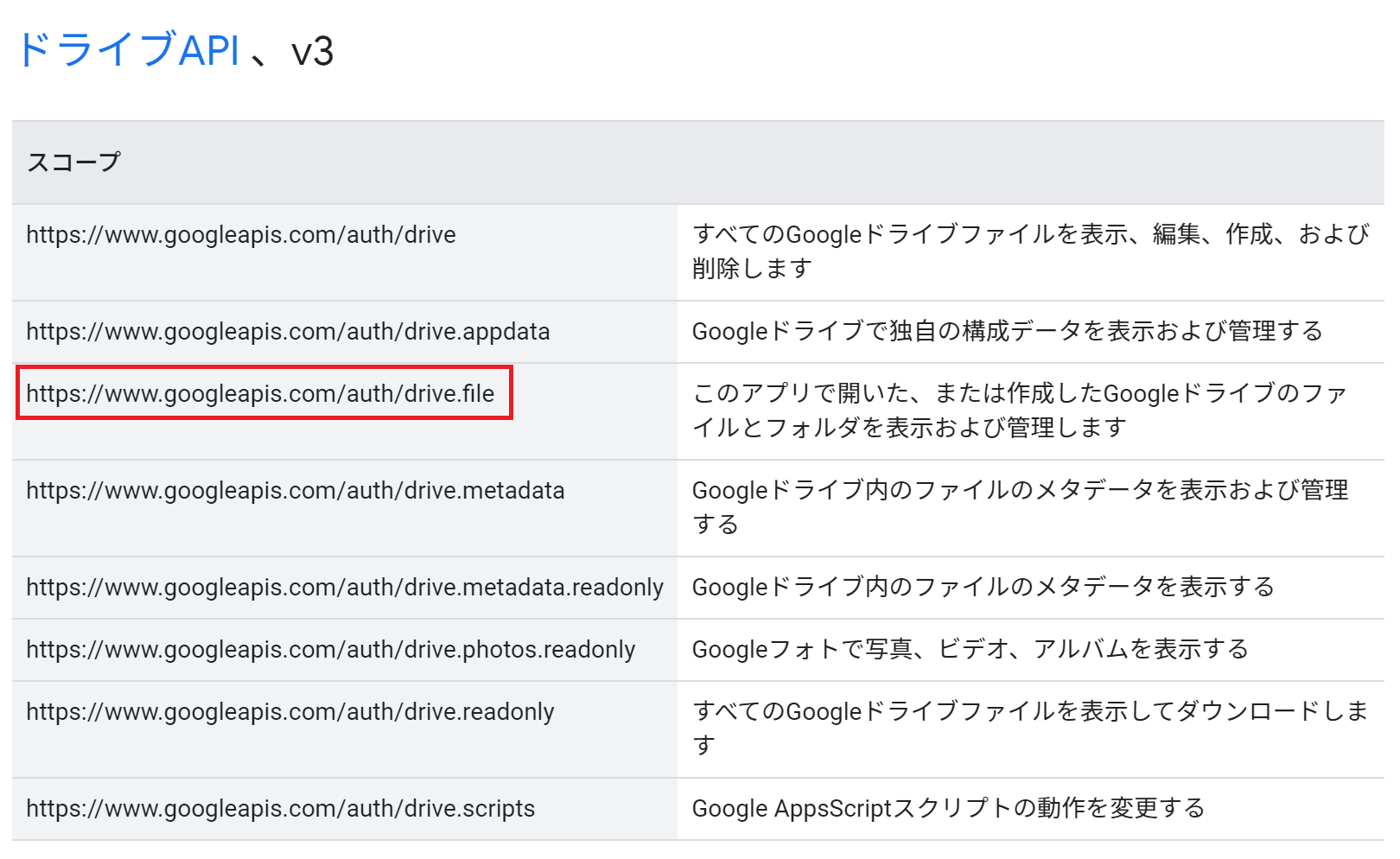Select the drive.appdata scope URL
Viewport: 1400px width, 859px height.
pos(288,332)
